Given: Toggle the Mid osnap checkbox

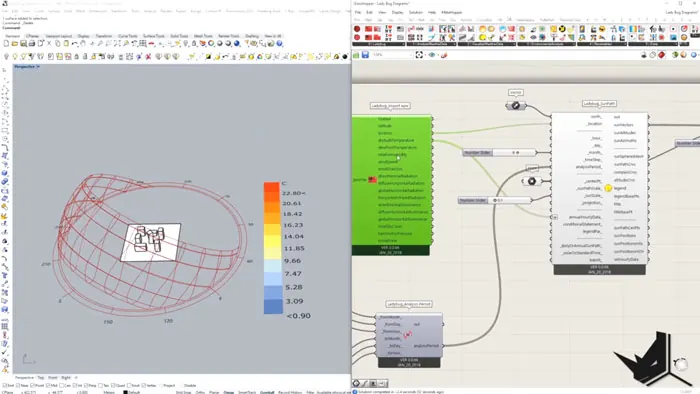Looking at the screenshot, I should (x=48, y=386).
